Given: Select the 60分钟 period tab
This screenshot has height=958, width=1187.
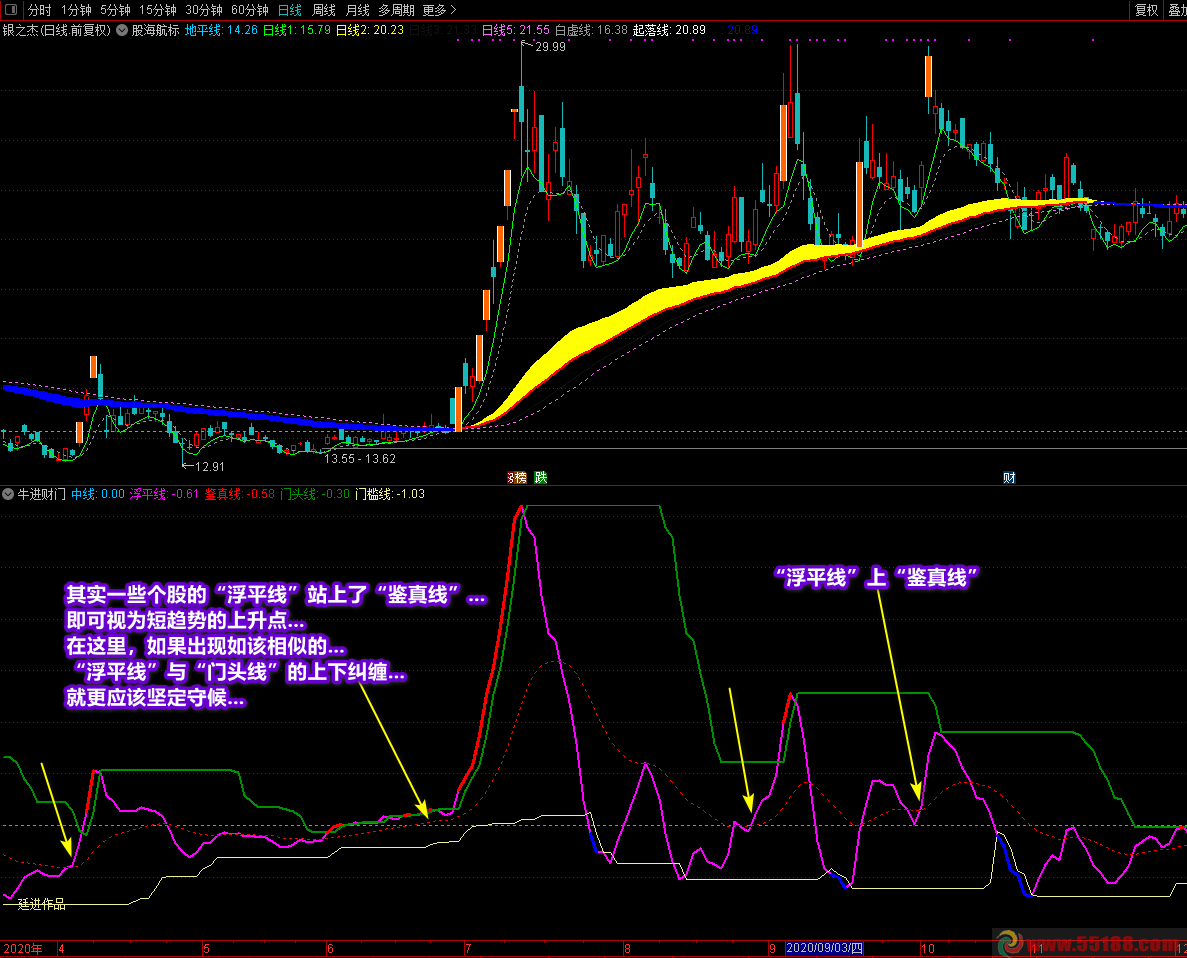Looking at the screenshot, I should (x=249, y=10).
